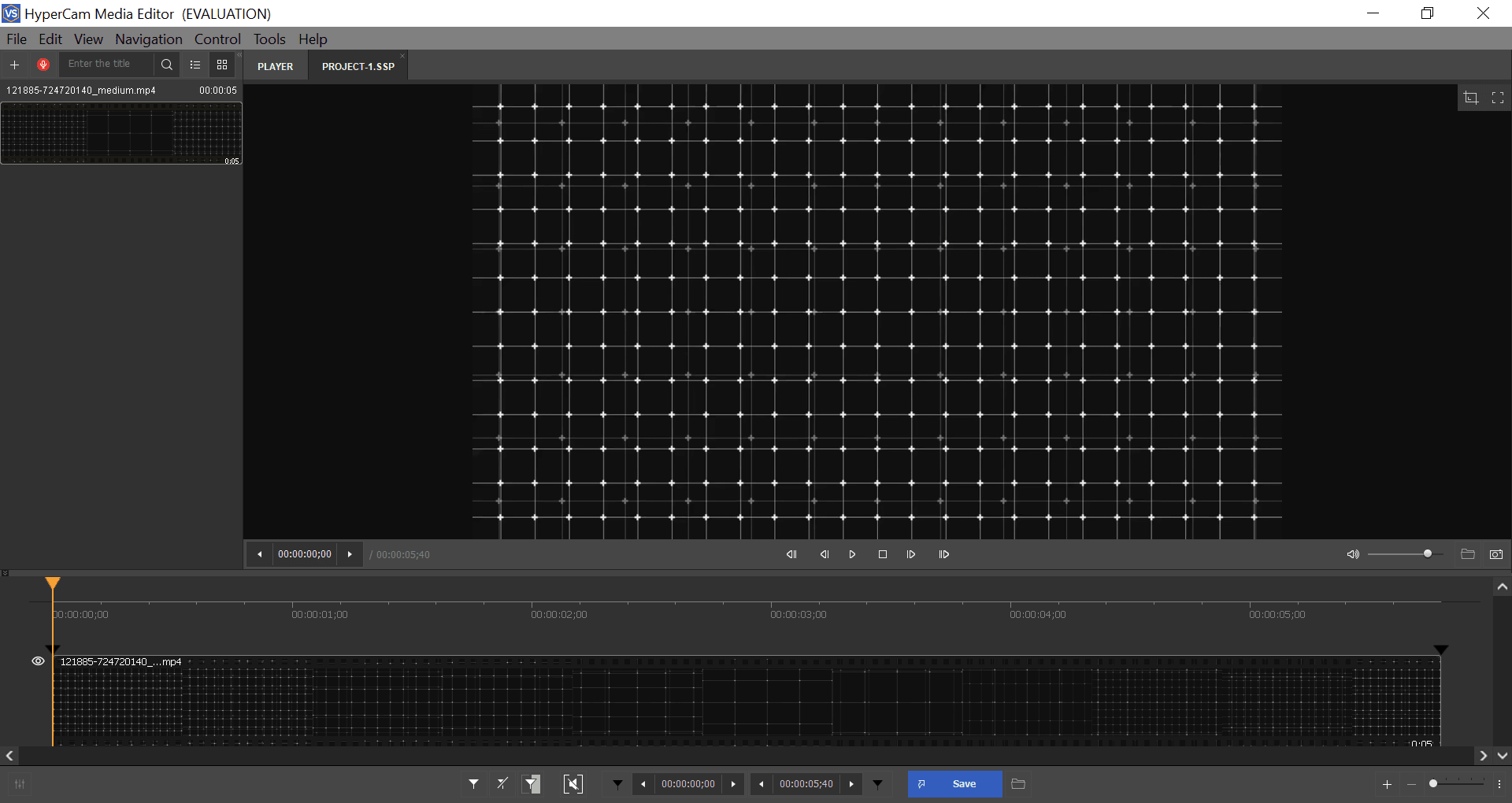The height and width of the screenshot is (803, 1512).
Task: Open the timeline three-dot options menu
Action: 1499,784
